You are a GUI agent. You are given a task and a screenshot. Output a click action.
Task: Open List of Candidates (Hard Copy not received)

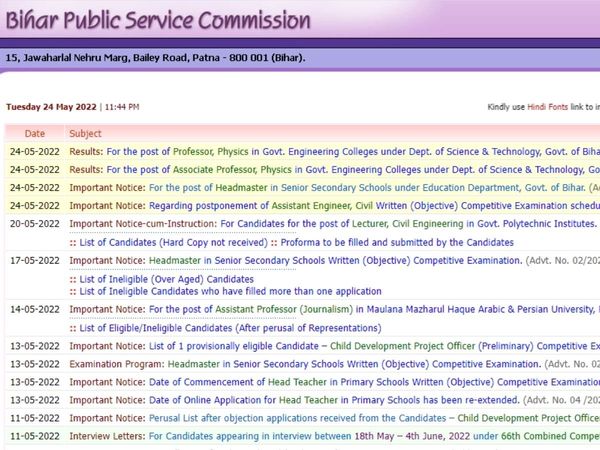(x=173, y=243)
